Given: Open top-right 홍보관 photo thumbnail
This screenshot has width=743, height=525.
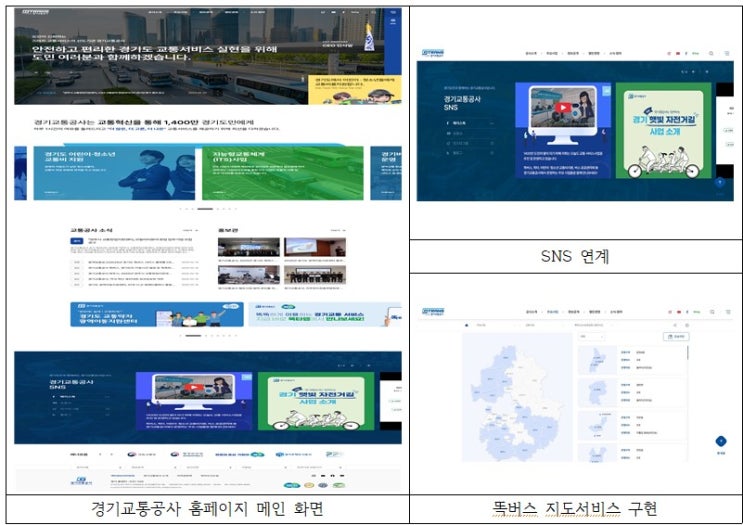Looking at the screenshot, I should pos(315,247).
